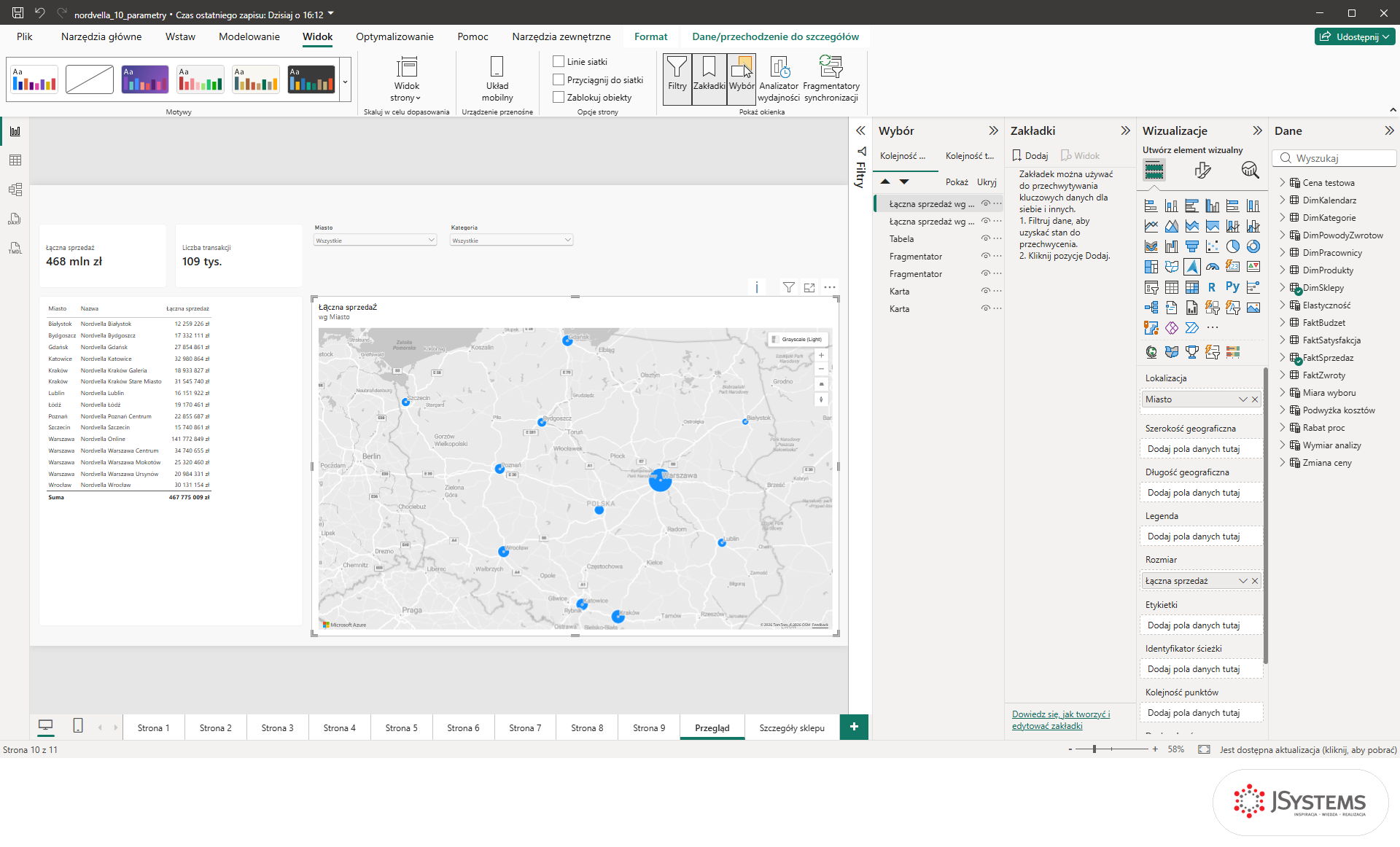The width and height of the screenshot is (1400, 847).
Task: Select the donut chart visual
Action: click(1253, 246)
